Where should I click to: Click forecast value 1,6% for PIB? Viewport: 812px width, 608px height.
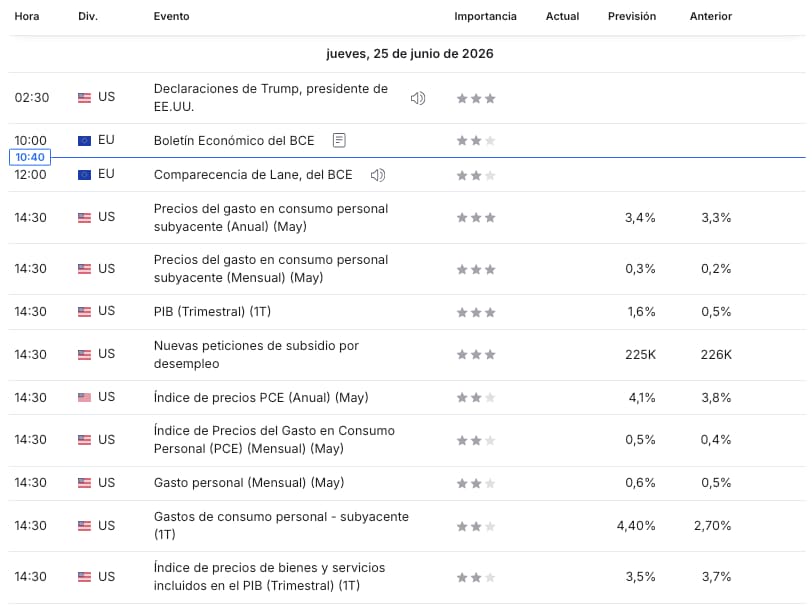coord(642,312)
